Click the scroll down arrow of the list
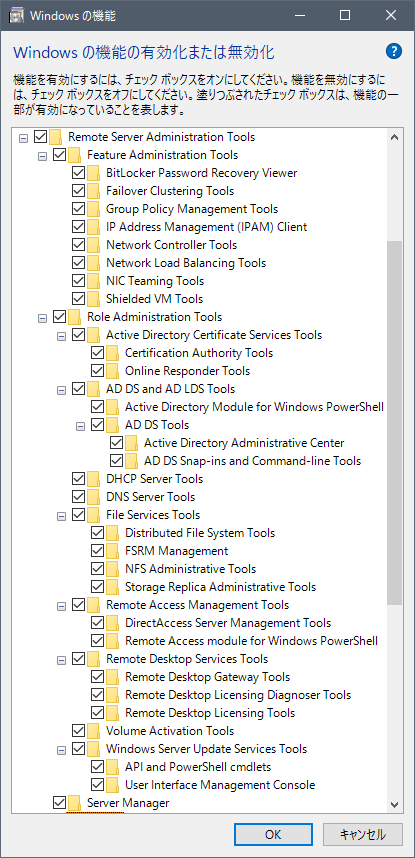This screenshot has height=858, width=415. tap(394, 804)
